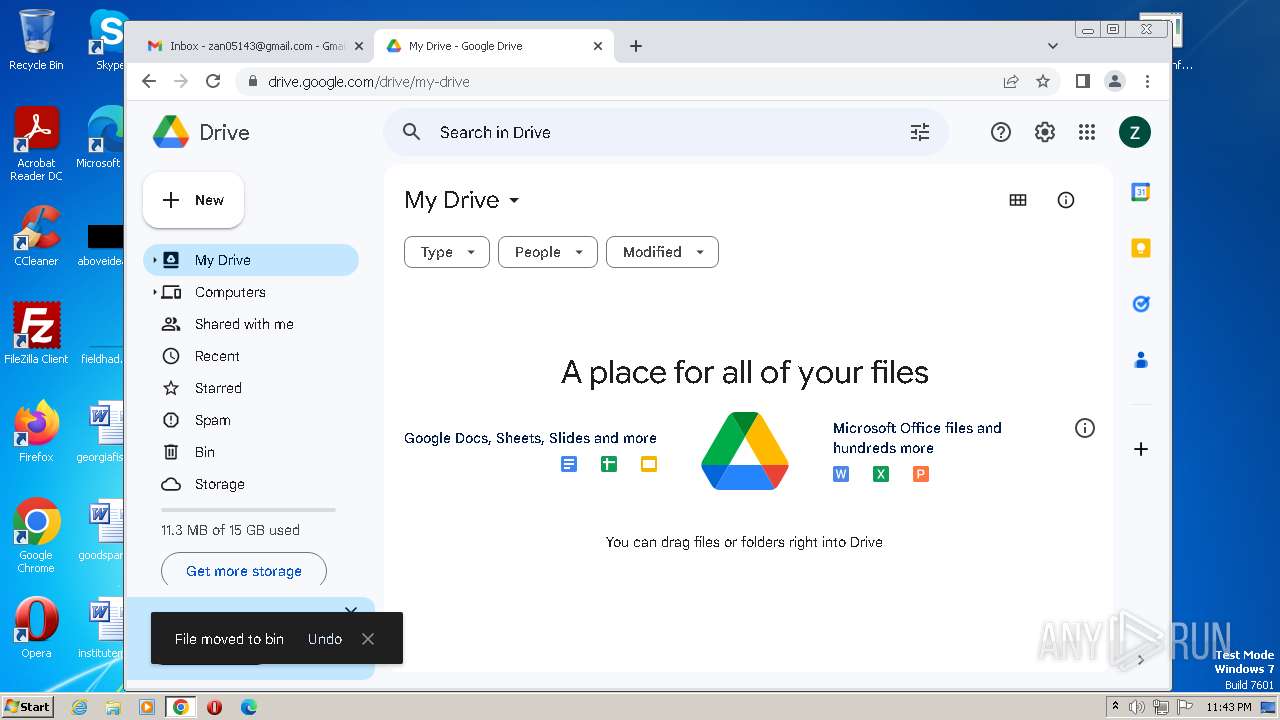The image size is (1280, 720).
Task: Click the New button
Action: [193, 200]
